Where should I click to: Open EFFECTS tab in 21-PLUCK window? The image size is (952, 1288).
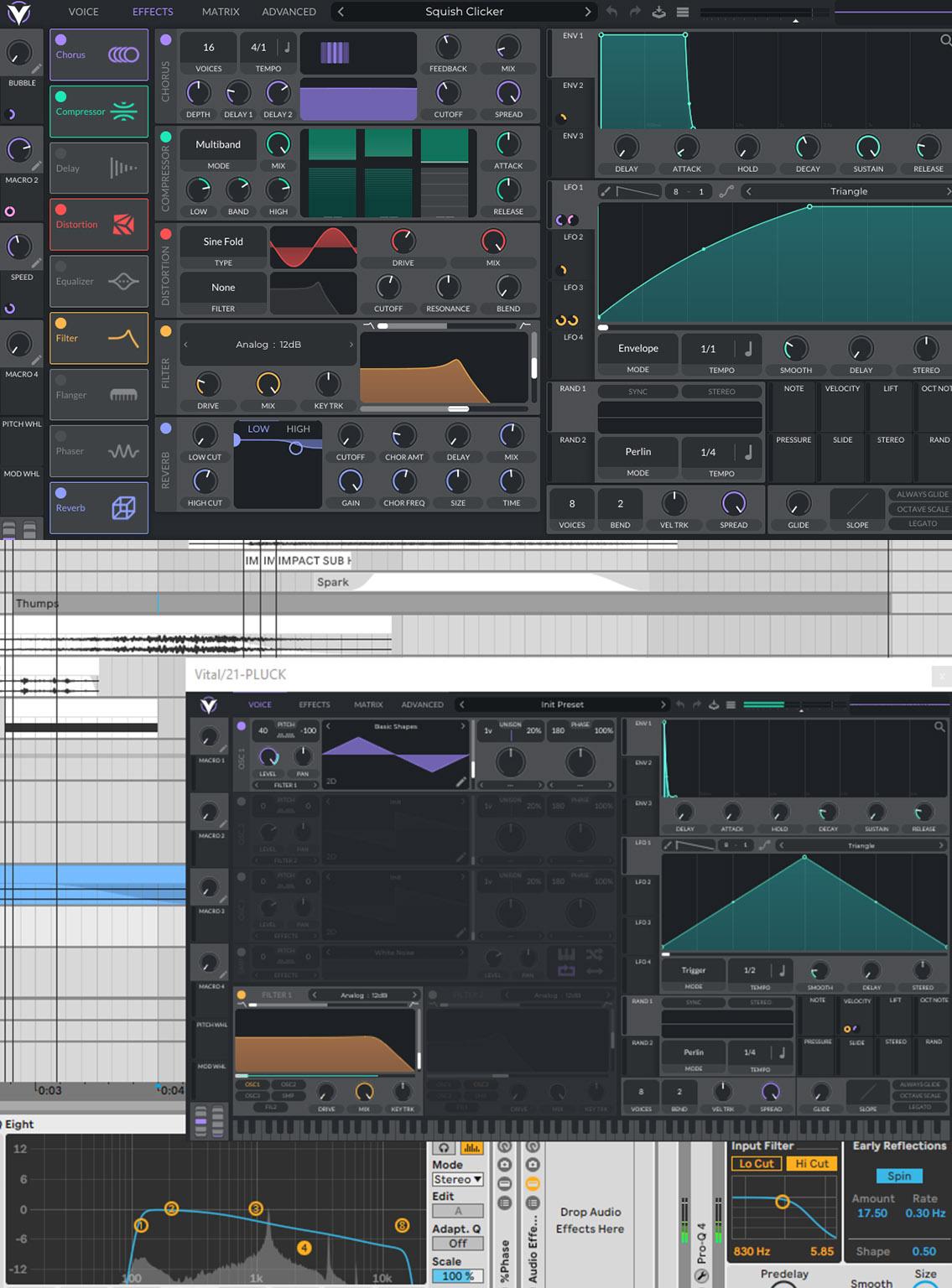(x=315, y=704)
